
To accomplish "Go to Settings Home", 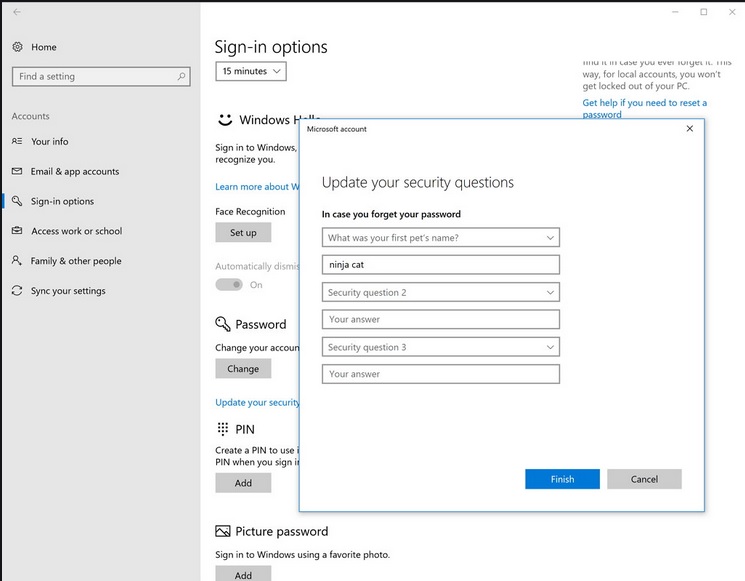I will pyautogui.click(x=44, y=47).
